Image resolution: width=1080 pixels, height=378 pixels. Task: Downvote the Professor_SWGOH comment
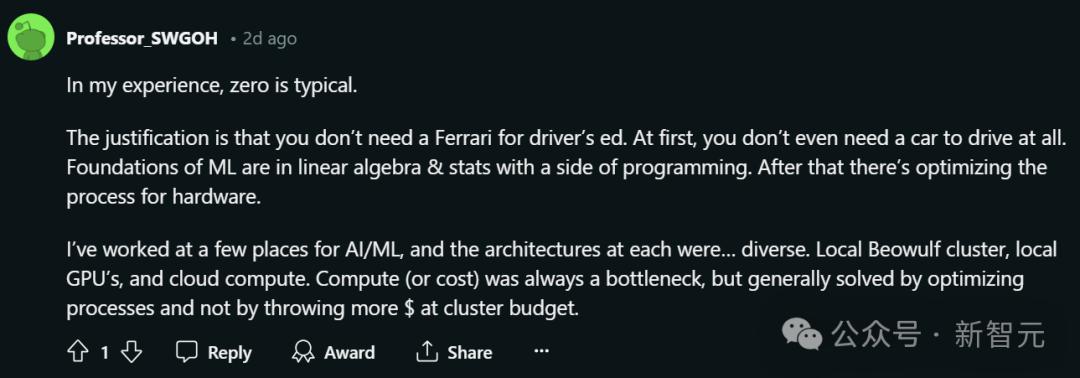tap(131, 353)
